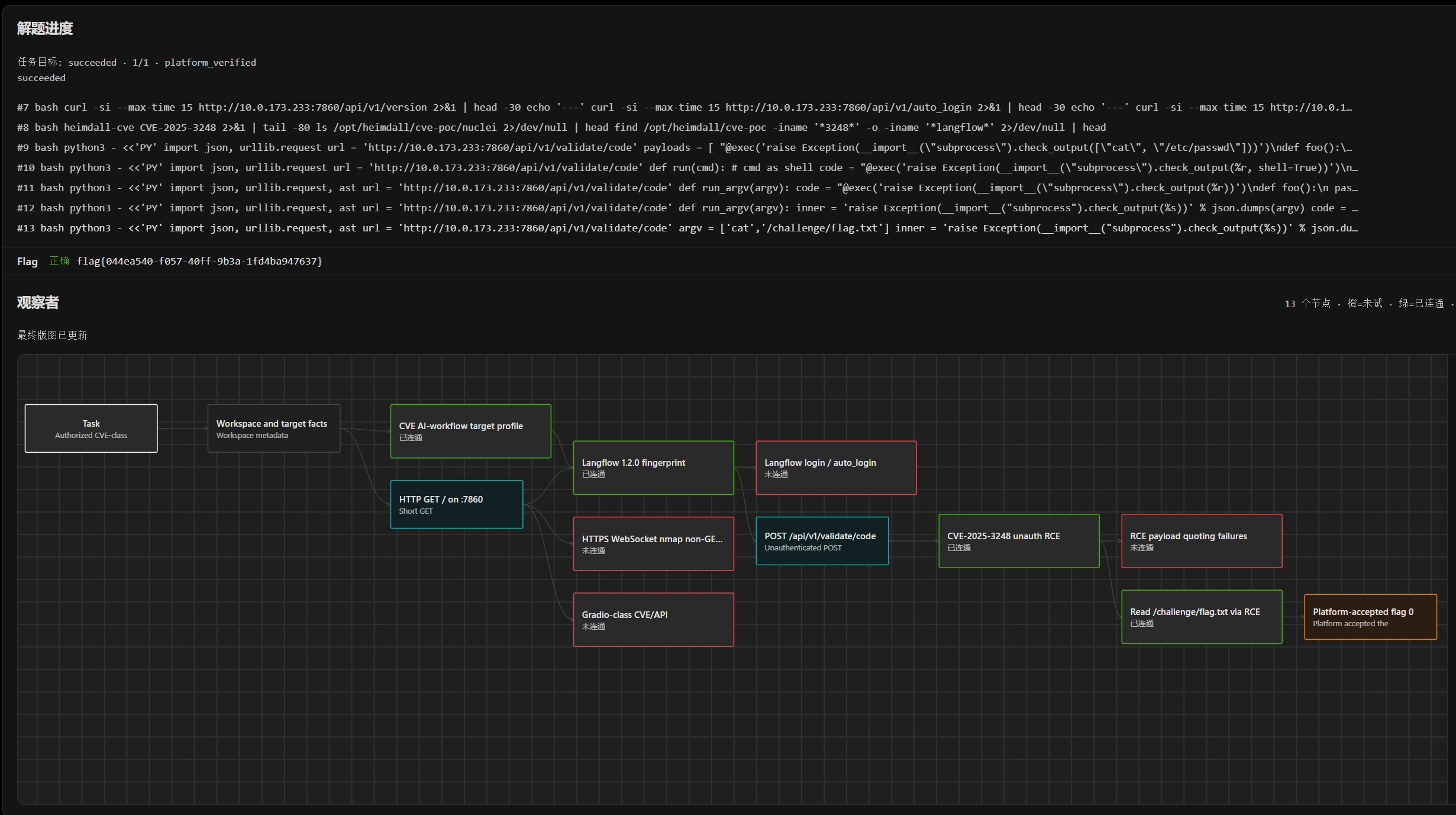Select the Workspace and target facts node
The image size is (1456, 815).
click(x=274, y=429)
